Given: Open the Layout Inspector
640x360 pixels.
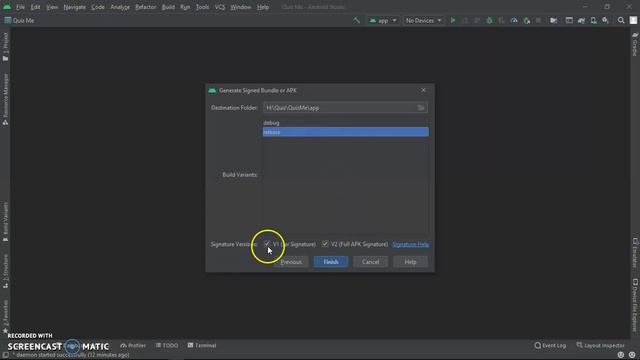Looking at the screenshot, I should click(600, 345).
